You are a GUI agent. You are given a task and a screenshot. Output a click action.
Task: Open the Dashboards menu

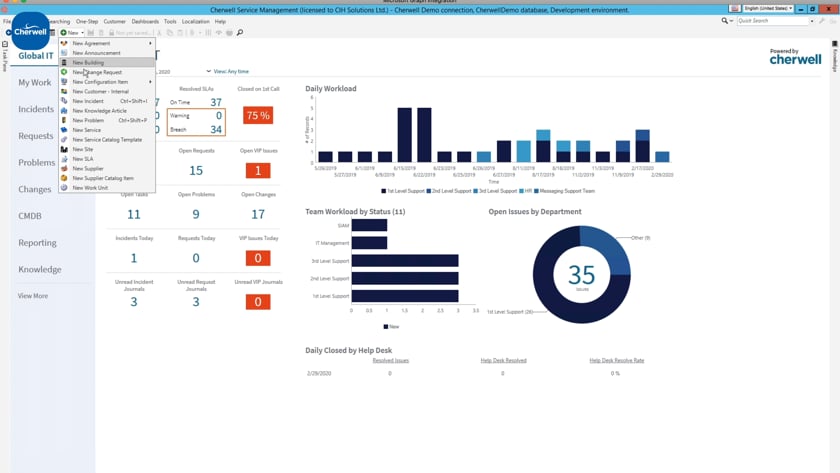coord(145,21)
